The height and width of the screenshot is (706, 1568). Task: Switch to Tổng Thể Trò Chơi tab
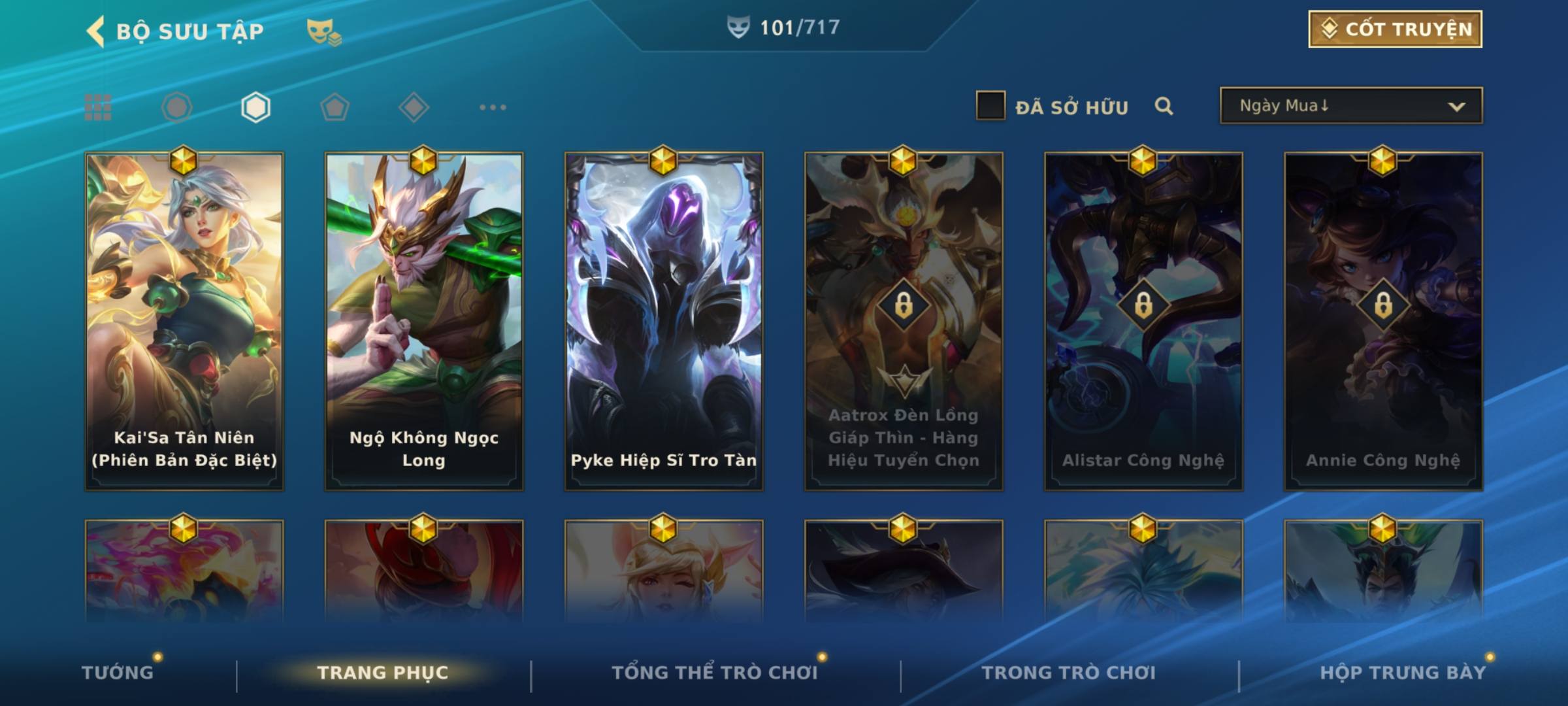point(715,672)
